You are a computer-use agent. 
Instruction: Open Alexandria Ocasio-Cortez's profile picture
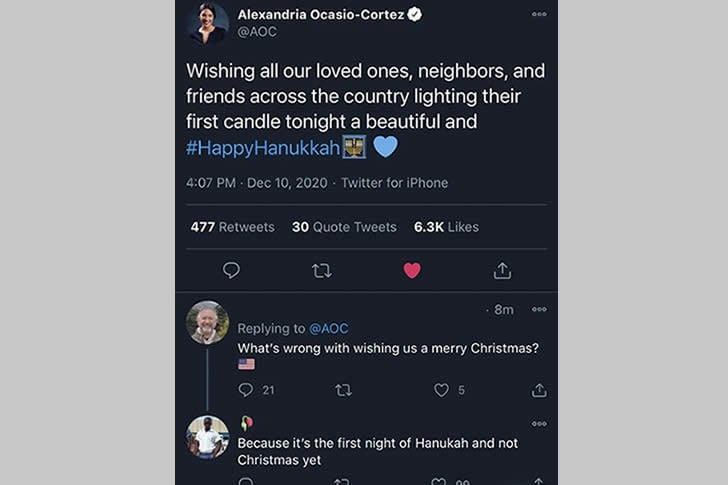click(x=208, y=22)
